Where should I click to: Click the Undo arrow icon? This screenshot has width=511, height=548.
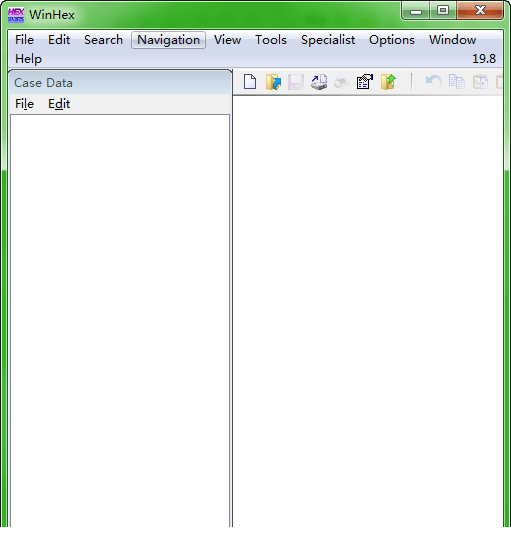coord(434,82)
